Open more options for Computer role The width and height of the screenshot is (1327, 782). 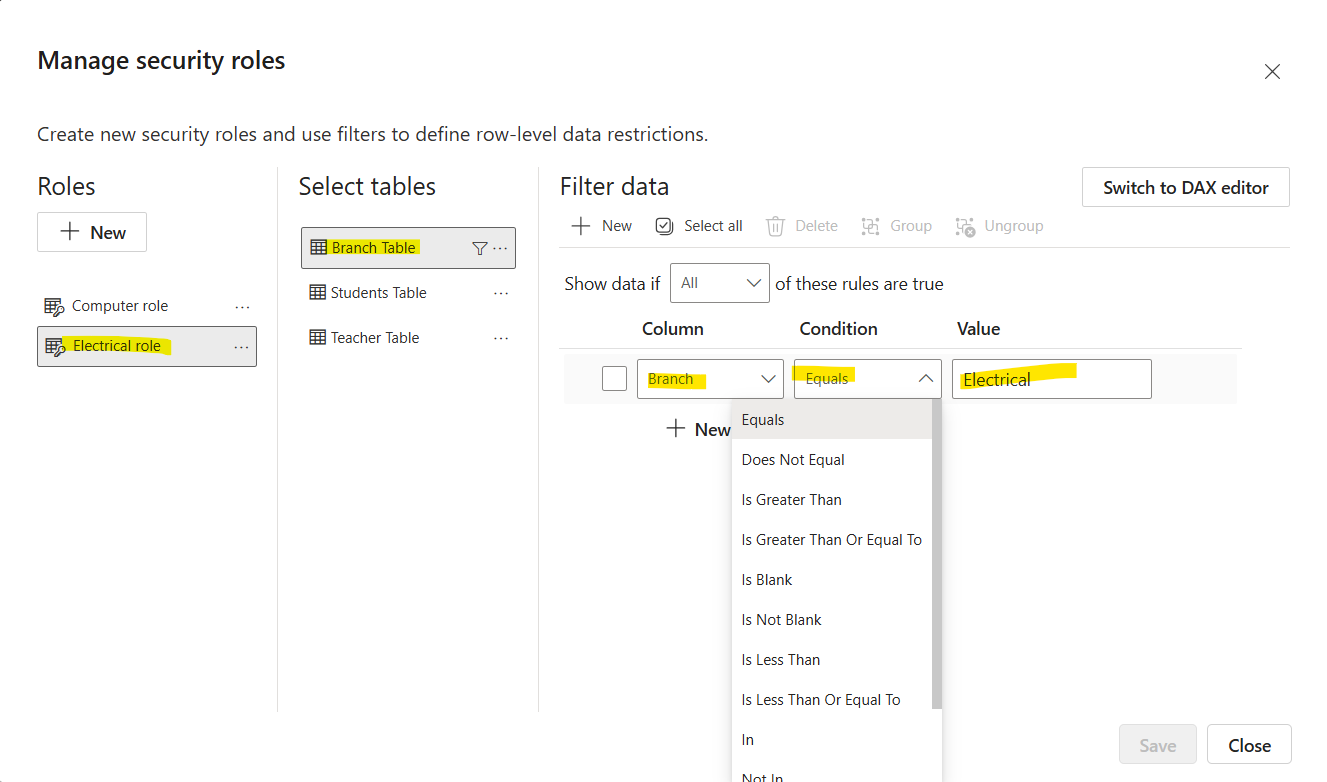tap(241, 306)
